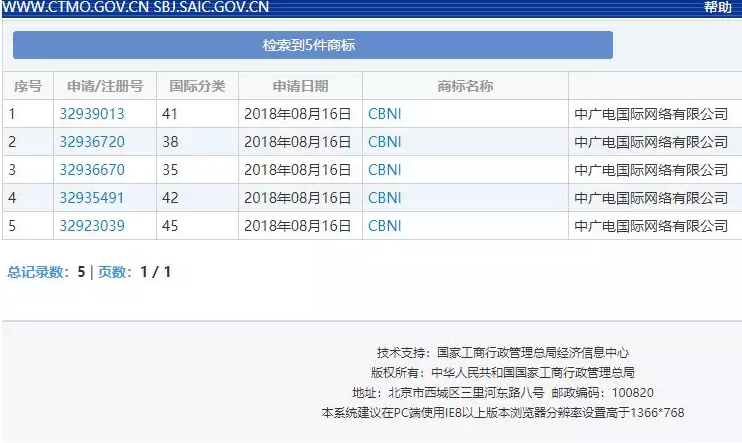Select CBNI trademark in class 42 row
The width and height of the screenshot is (742, 443).
click(x=384, y=198)
